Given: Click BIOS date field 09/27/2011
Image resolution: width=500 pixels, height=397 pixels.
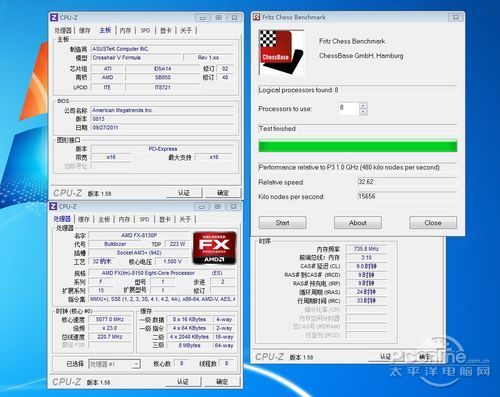Looking at the screenshot, I should (x=162, y=128).
